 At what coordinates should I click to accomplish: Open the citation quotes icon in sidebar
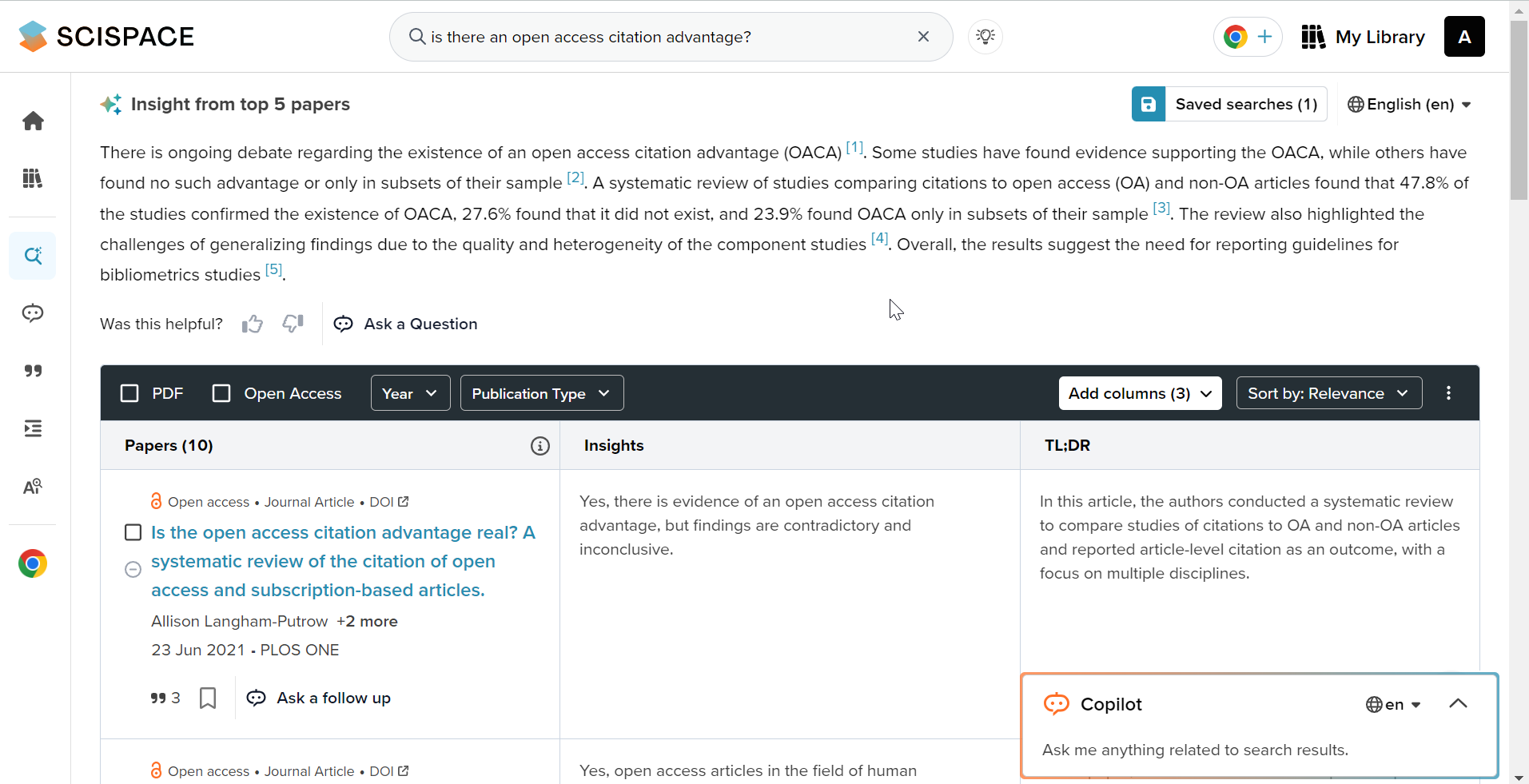coord(33,371)
